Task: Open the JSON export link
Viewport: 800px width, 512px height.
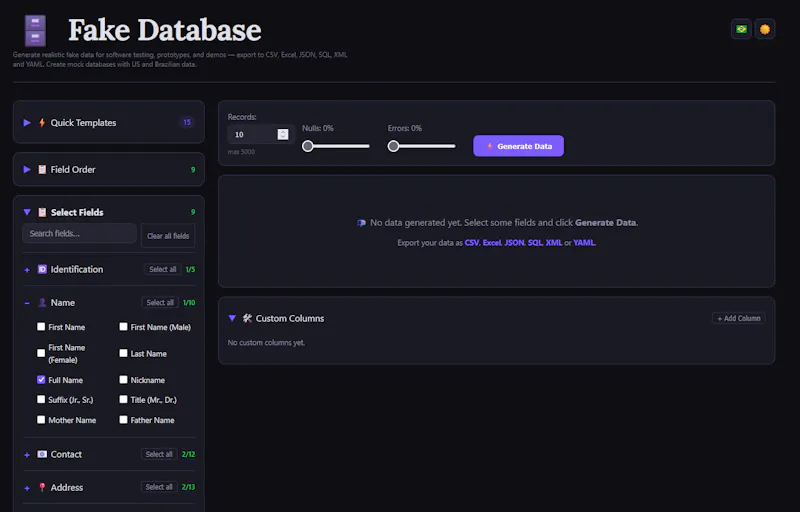Action: (x=514, y=243)
